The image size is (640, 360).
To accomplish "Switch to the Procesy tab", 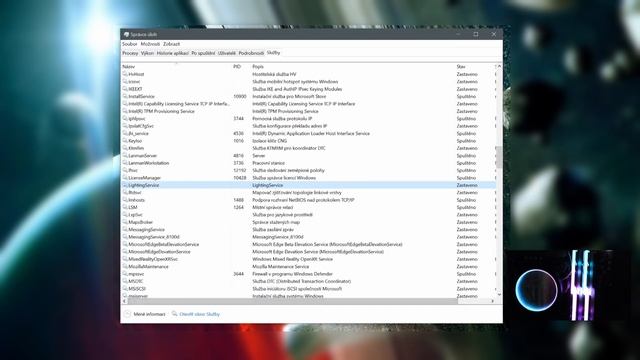I will (x=130, y=53).
